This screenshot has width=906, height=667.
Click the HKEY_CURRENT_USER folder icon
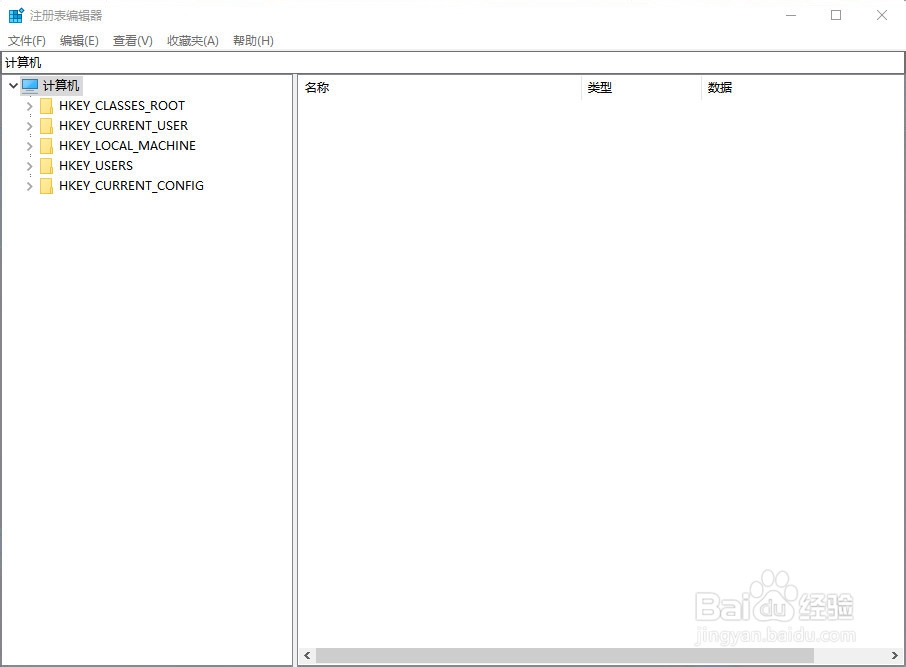[x=47, y=125]
